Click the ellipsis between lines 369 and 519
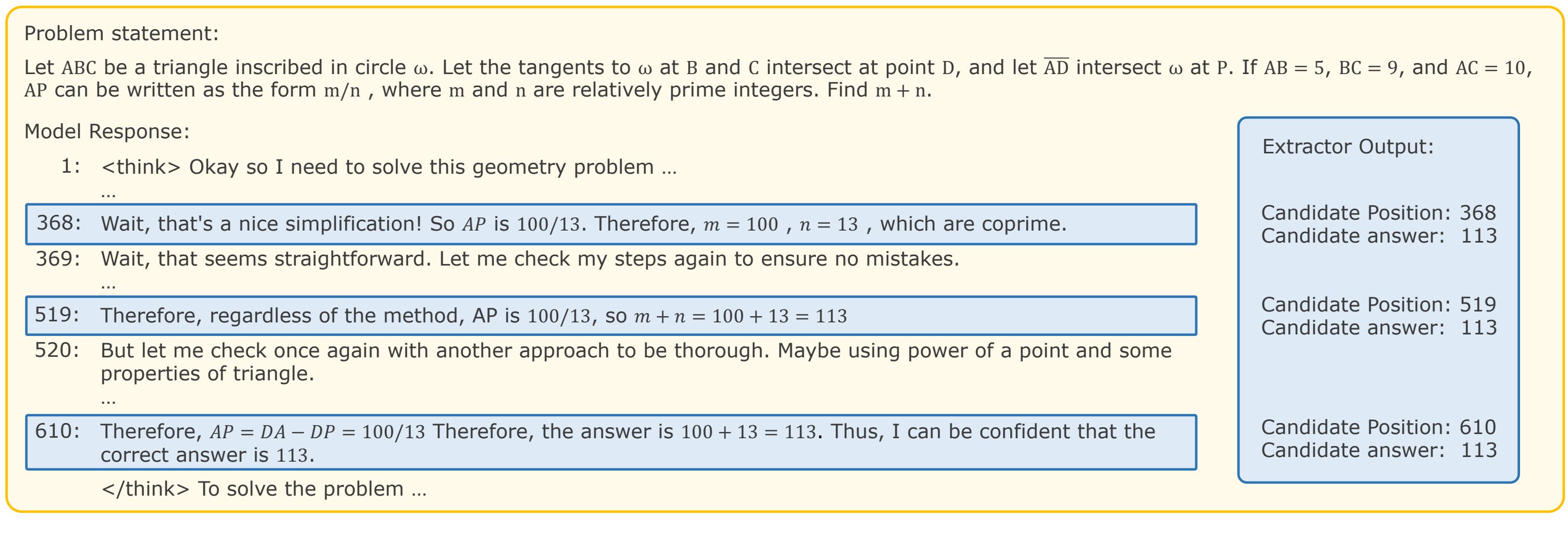Image resolution: width=1568 pixels, height=553 pixels. pos(108,285)
